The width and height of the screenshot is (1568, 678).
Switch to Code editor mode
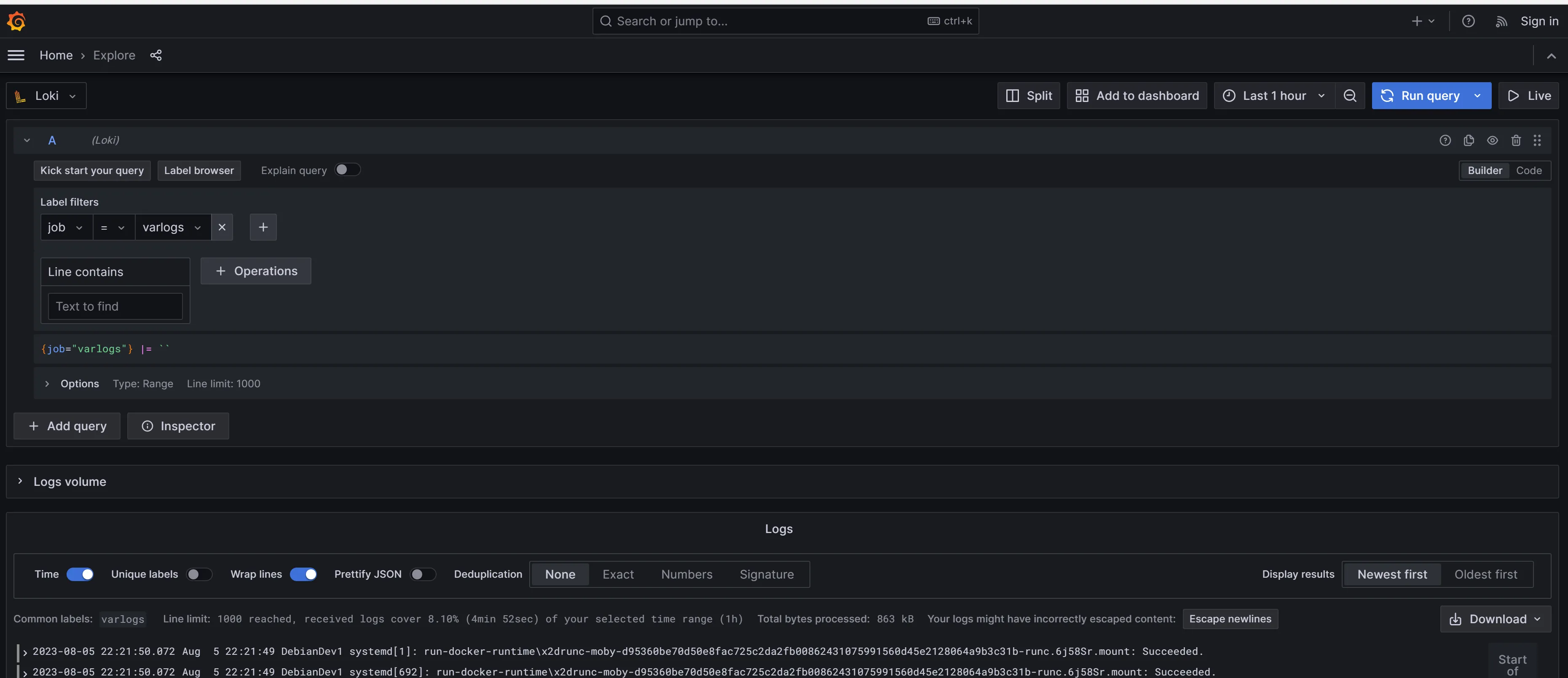point(1528,170)
